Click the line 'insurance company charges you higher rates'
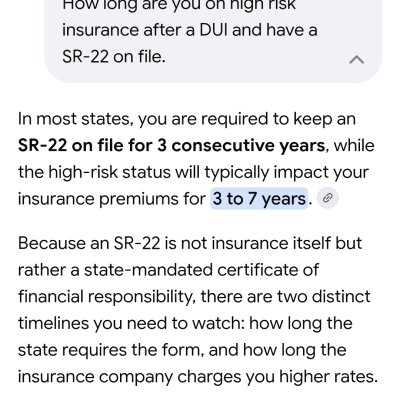 (x=198, y=377)
